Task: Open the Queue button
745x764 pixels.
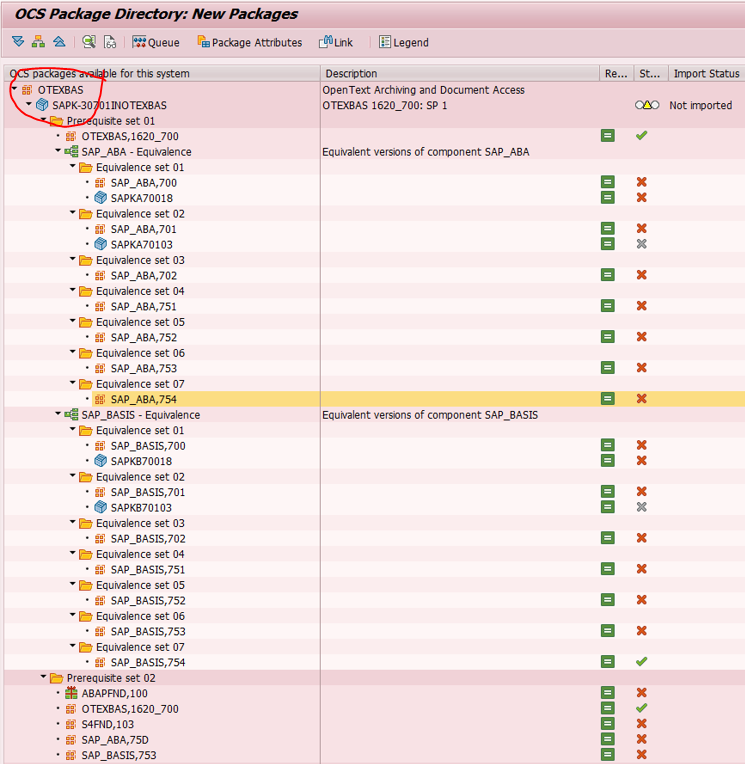Action: (156, 42)
